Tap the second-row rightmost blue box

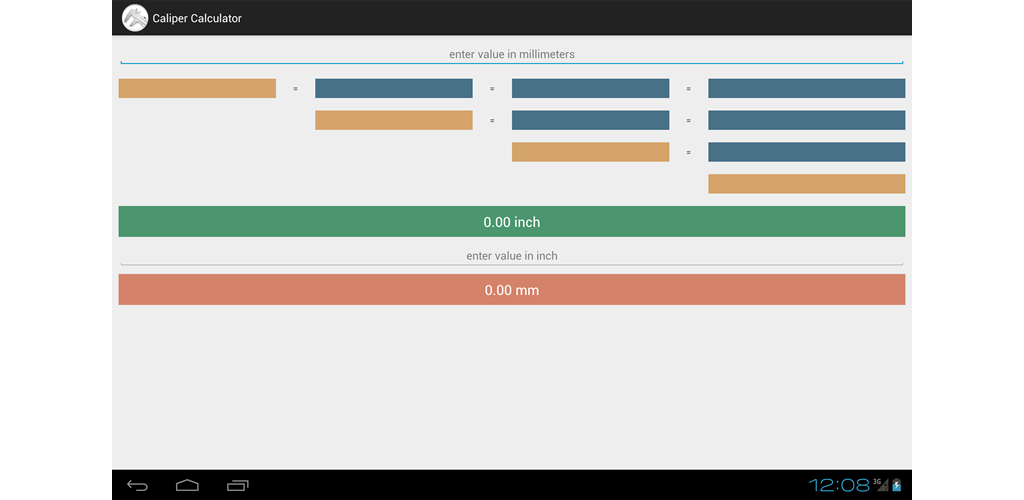807,120
